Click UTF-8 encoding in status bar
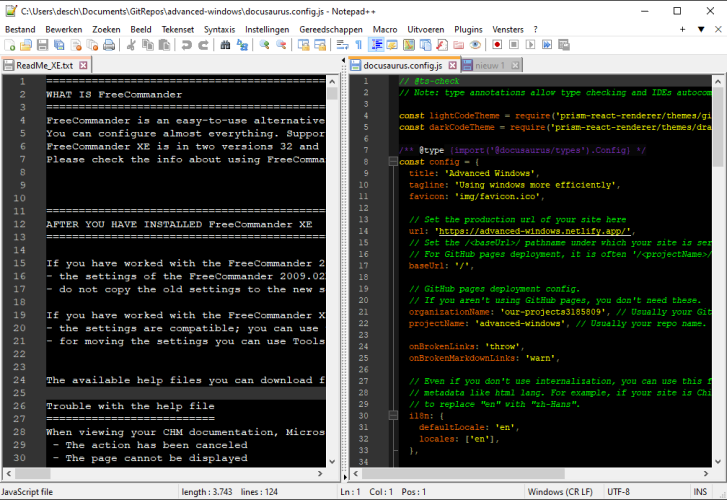This screenshot has width=727, height=500. point(619,492)
